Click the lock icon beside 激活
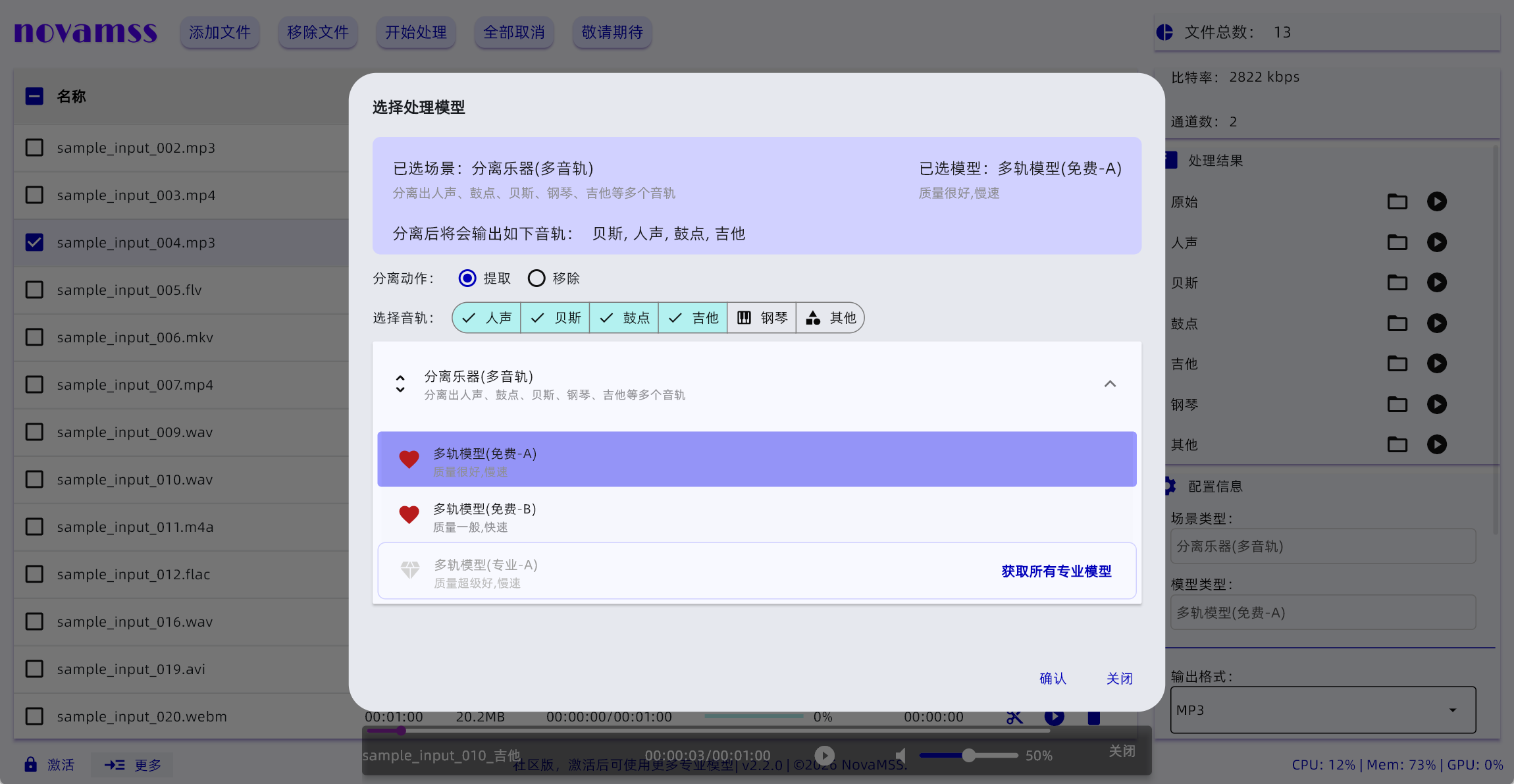Screen dimensions: 1514x784 click(30, 764)
